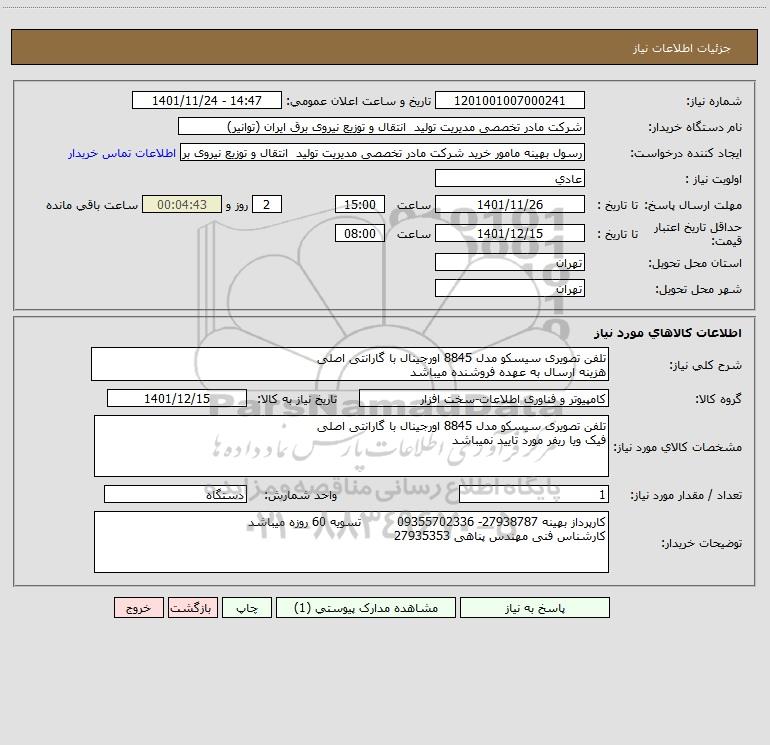The height and width of the screenshot is (745, 770).
Task: Click the goods group field کامپیوتر و فناوری اطلاعات
Action: tap(484, 398)
